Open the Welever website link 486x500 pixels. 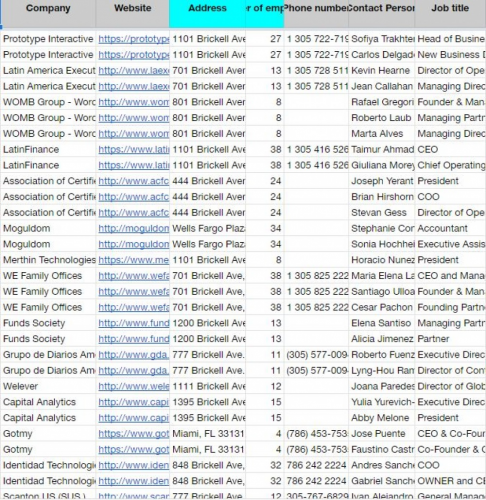point(134,386)
